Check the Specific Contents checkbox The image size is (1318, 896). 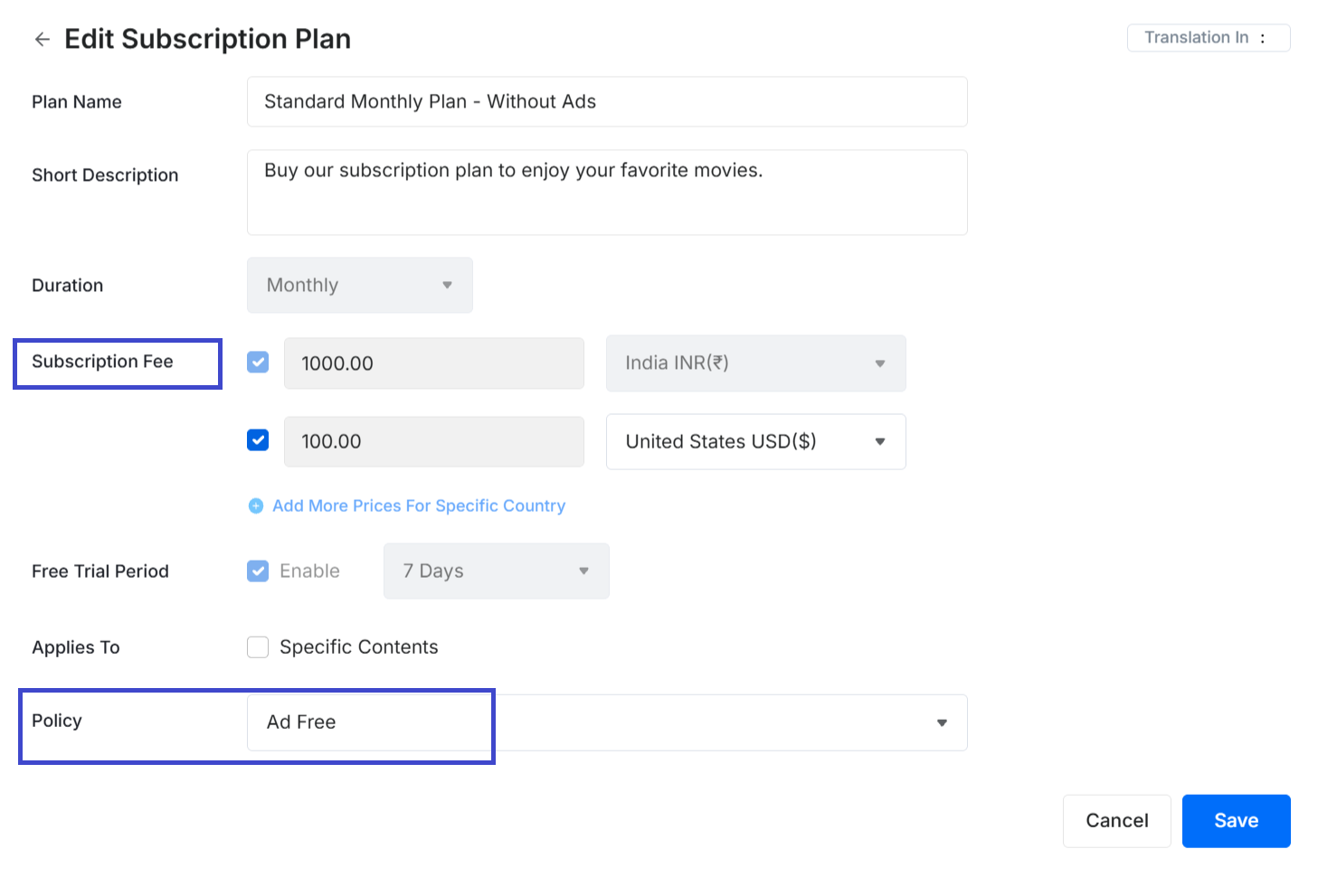(x=258, y=647)
